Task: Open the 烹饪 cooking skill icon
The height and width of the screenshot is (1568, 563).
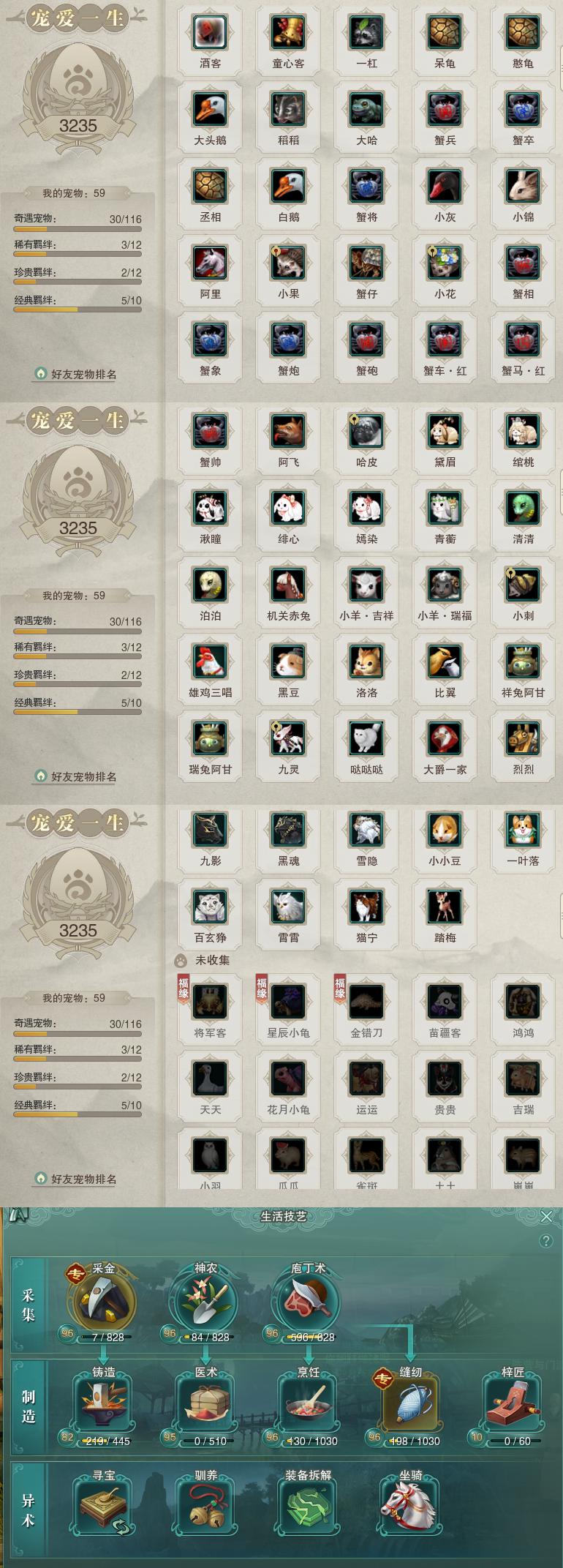Action: coord(308,1403)
